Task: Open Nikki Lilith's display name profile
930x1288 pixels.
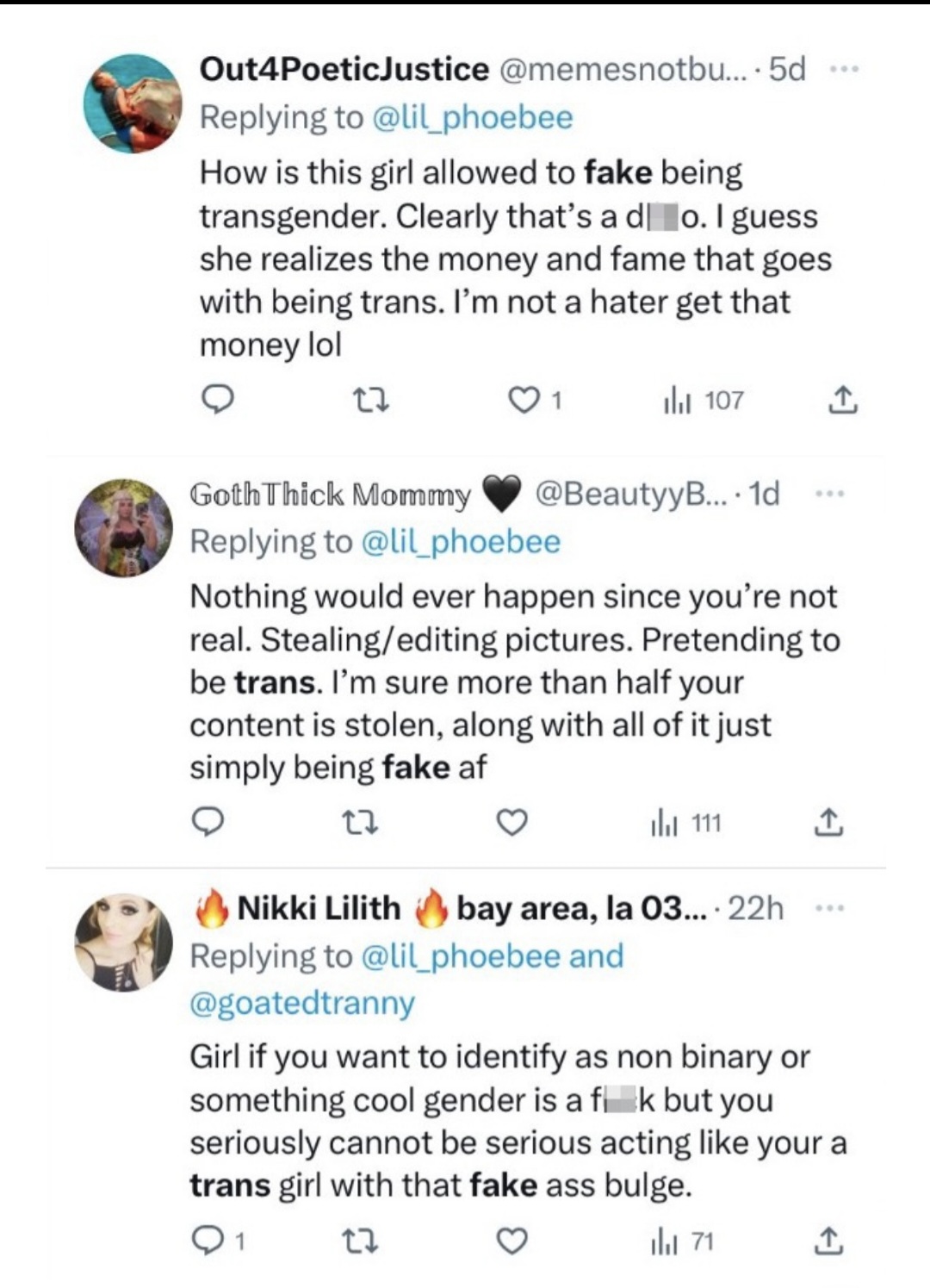Action: pos(319,908)
